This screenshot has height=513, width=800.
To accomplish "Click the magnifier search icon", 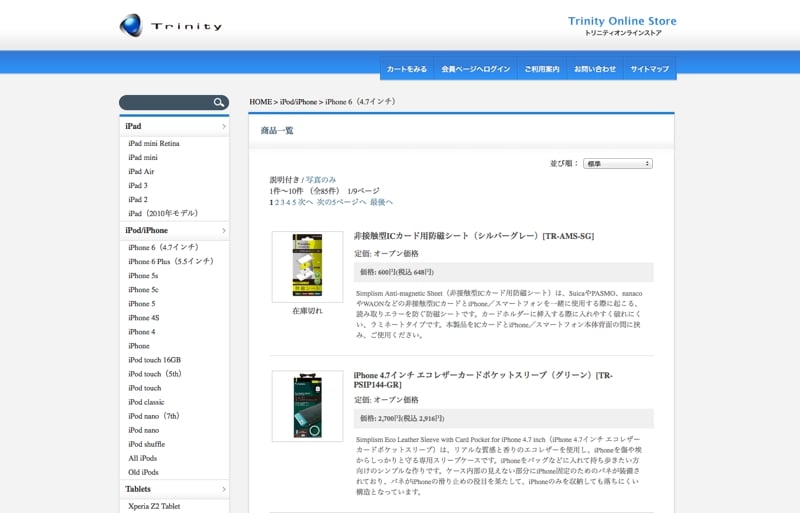I will pyautogui.click(x=219, y=102).
